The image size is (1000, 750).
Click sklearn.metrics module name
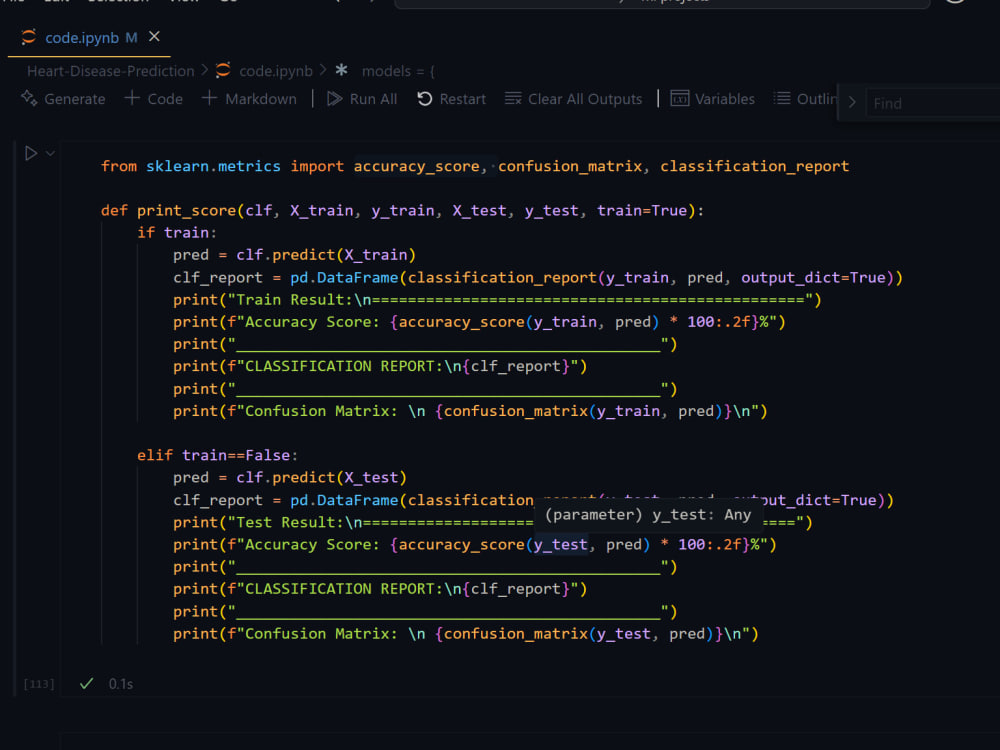[x=213, y=166]
